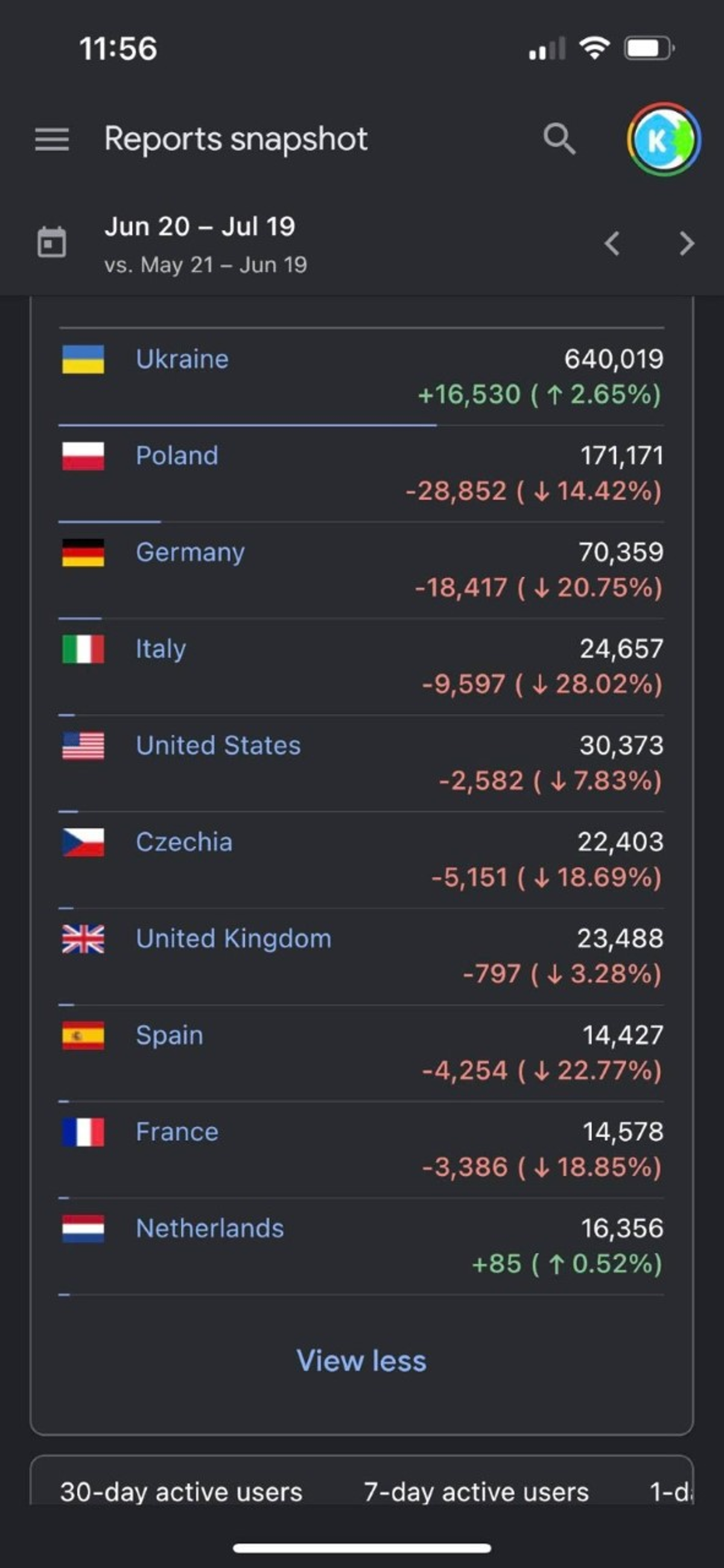
Task: Collapse list with View less
Action: tap(361, 1360)
